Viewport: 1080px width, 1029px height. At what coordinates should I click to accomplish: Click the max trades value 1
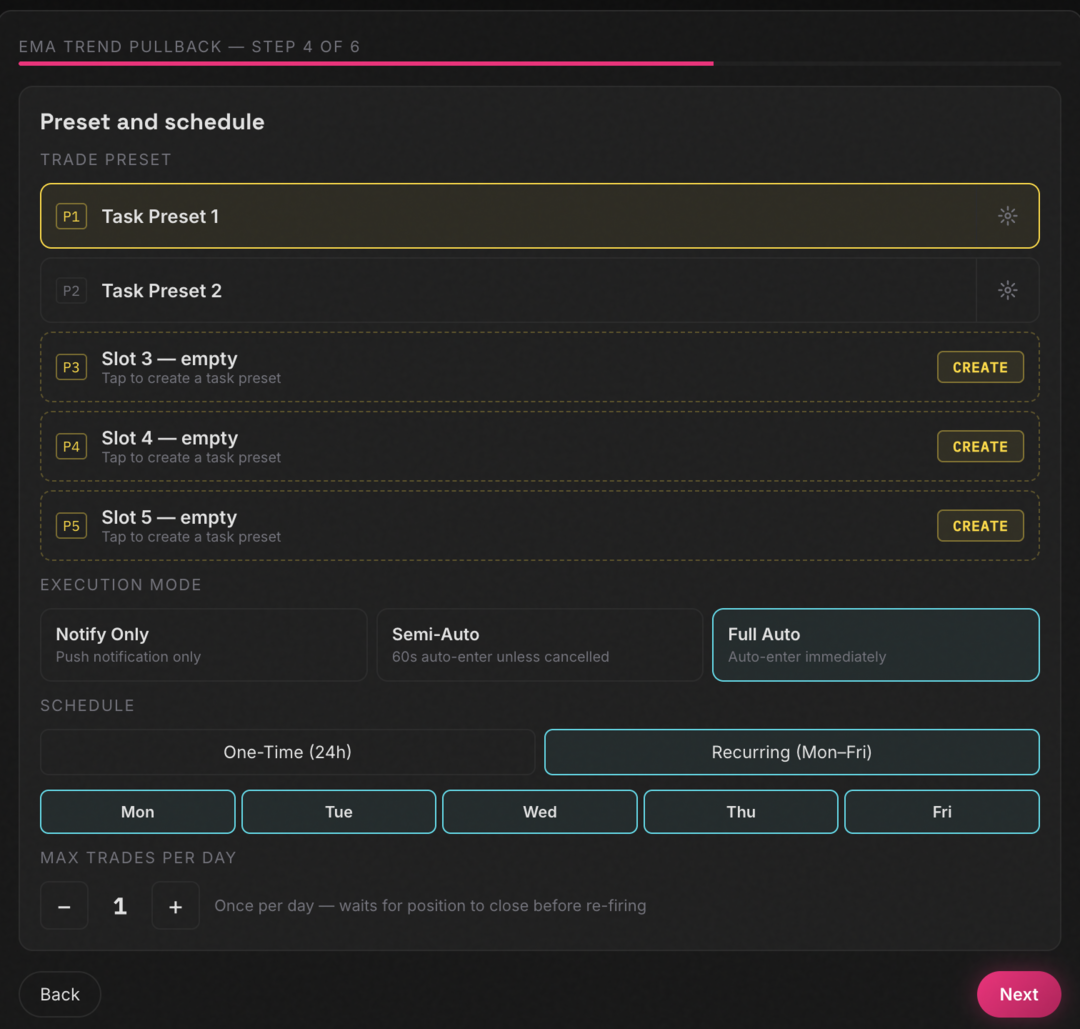[x=120, y=906]
